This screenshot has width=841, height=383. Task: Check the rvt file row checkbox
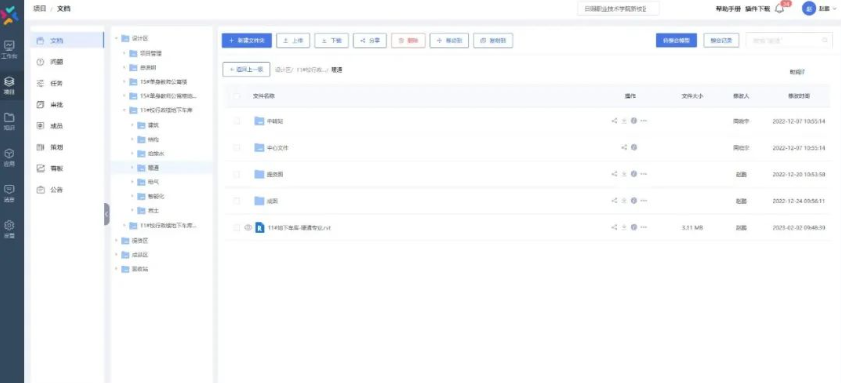[237, 227]
